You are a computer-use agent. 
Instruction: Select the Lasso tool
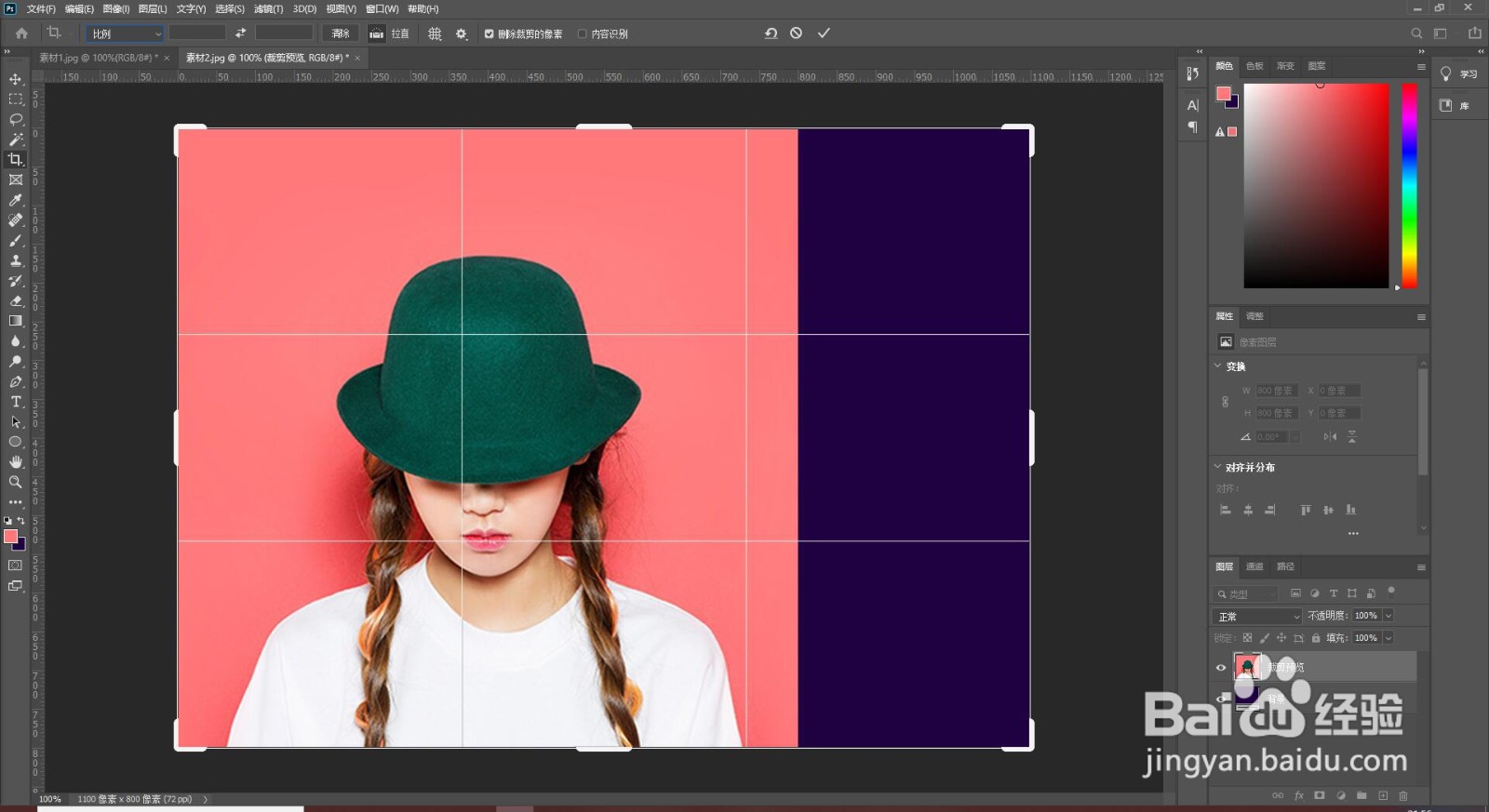coord(16,119)
